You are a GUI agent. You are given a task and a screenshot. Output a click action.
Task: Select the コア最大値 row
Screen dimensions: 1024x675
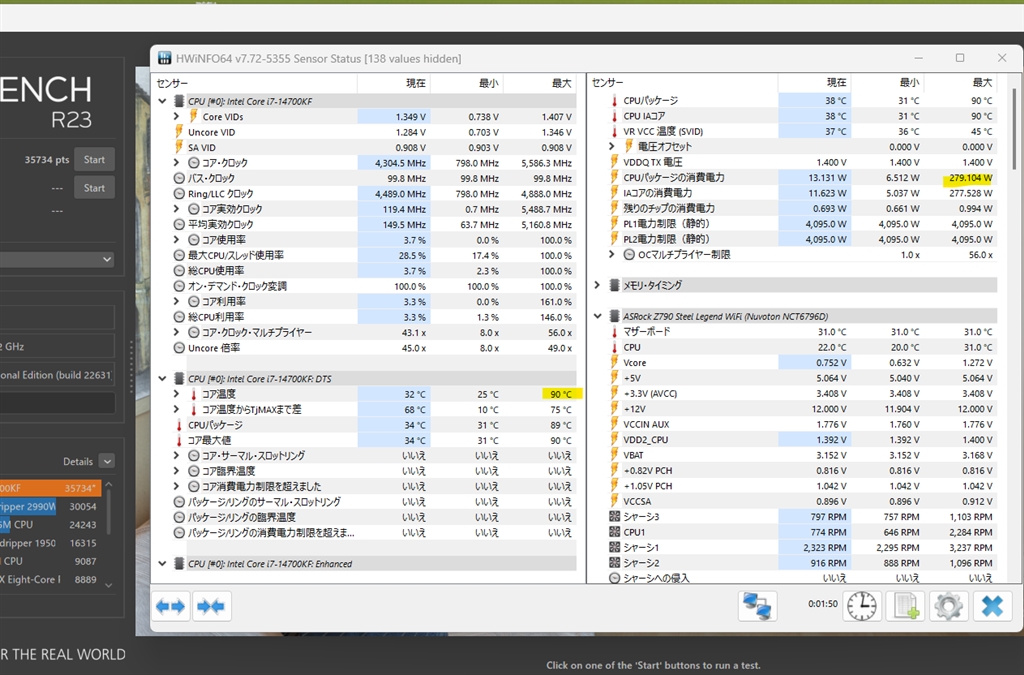pyautogui.click(x=374, y=440)
